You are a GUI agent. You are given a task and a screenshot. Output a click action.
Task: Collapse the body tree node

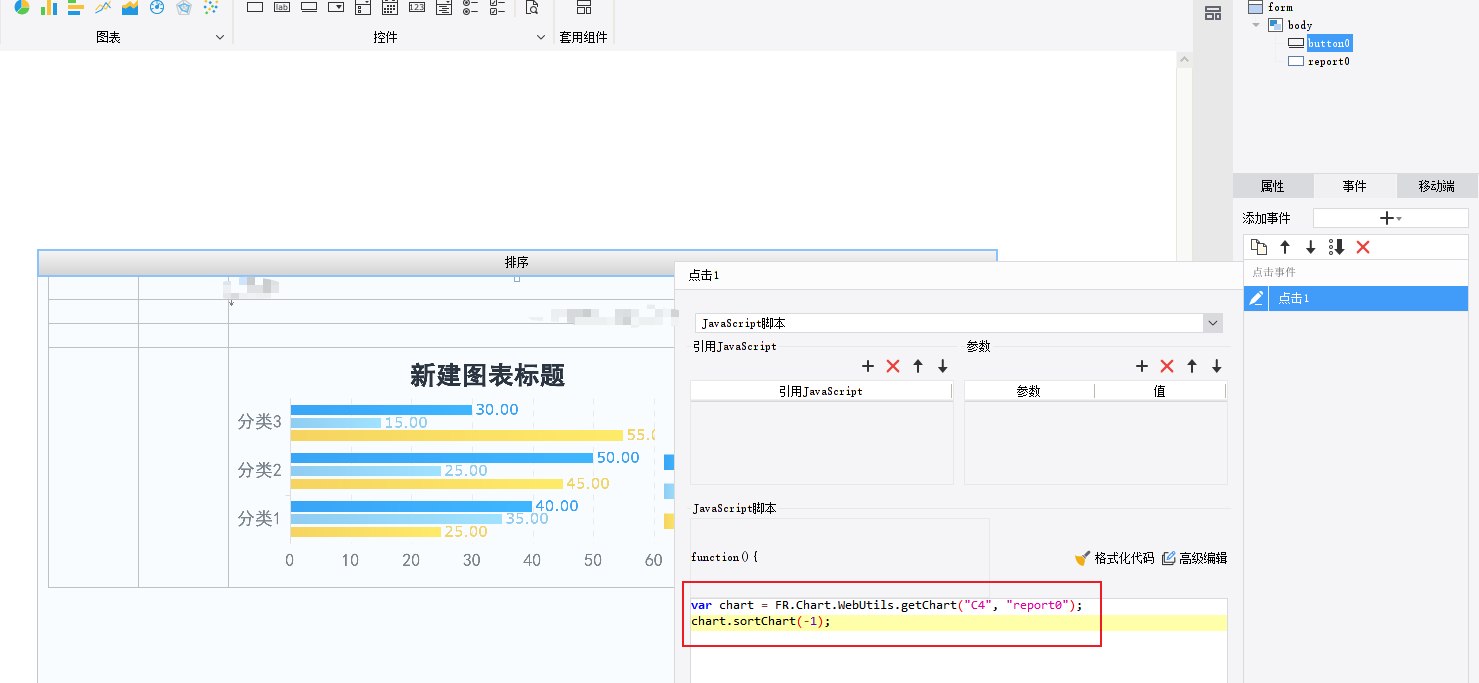click(1256, 25)
